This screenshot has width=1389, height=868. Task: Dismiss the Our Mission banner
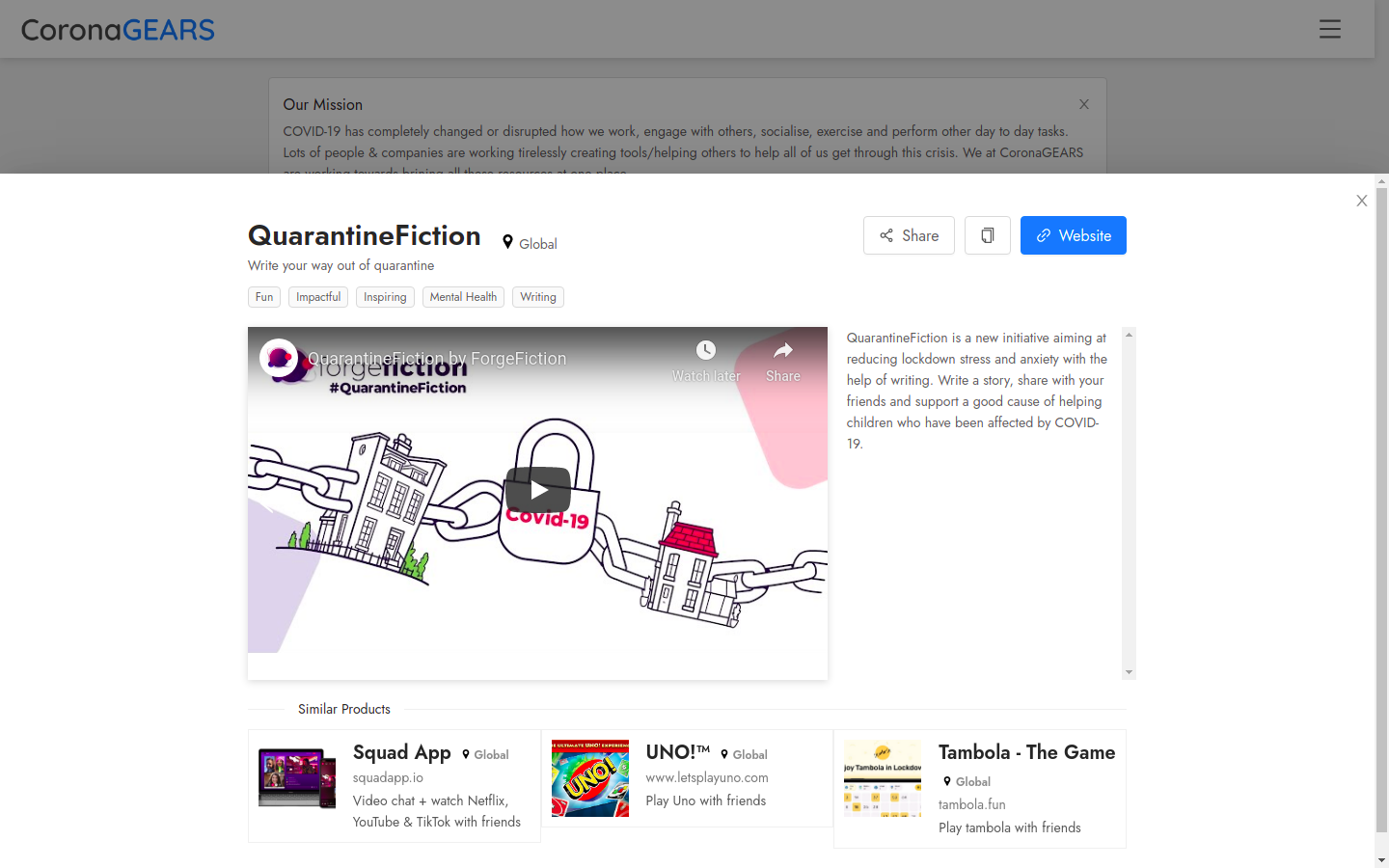coord(1084,104)
